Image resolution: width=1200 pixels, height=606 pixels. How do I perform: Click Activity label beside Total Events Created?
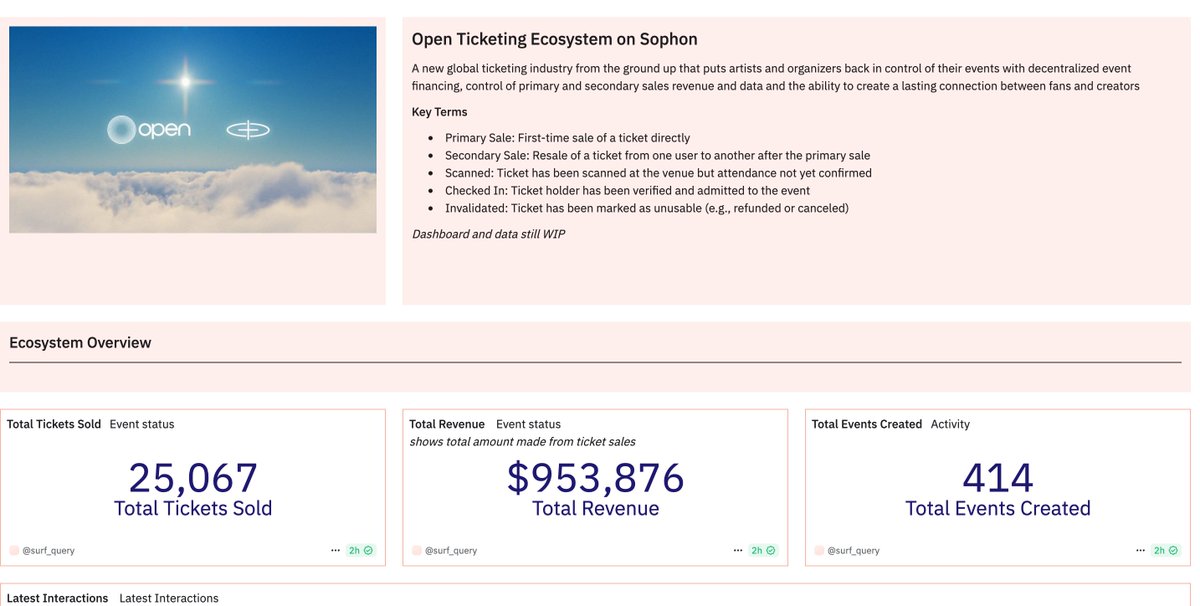(x=950, y=424)
